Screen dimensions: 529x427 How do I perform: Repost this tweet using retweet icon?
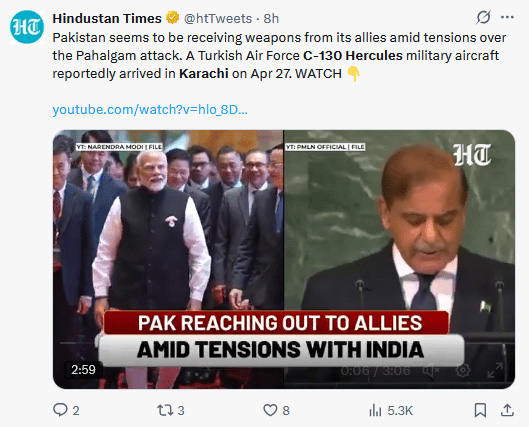coord(165,410)
